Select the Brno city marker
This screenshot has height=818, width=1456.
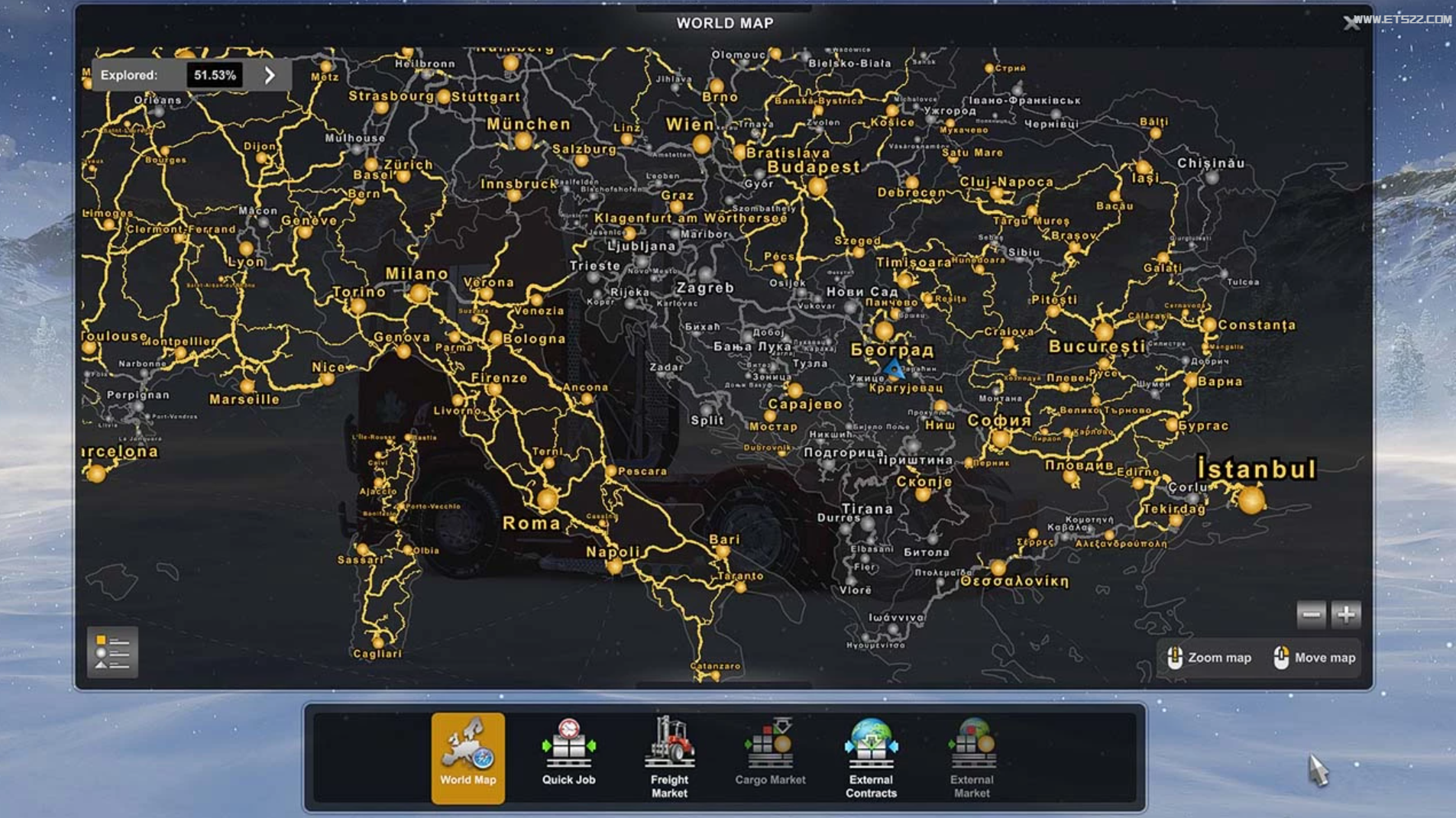716,86
